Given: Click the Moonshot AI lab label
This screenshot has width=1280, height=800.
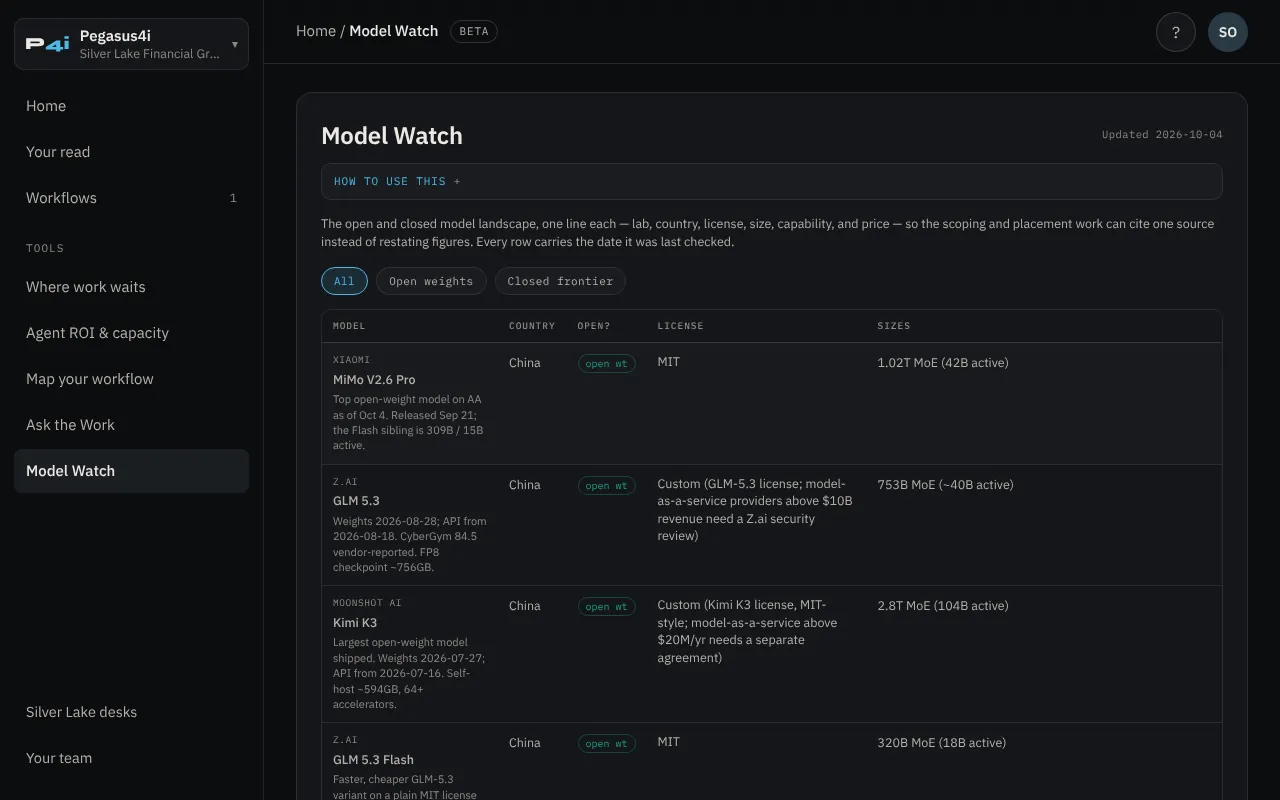Looking at the screenshot, I should [367, 603].
